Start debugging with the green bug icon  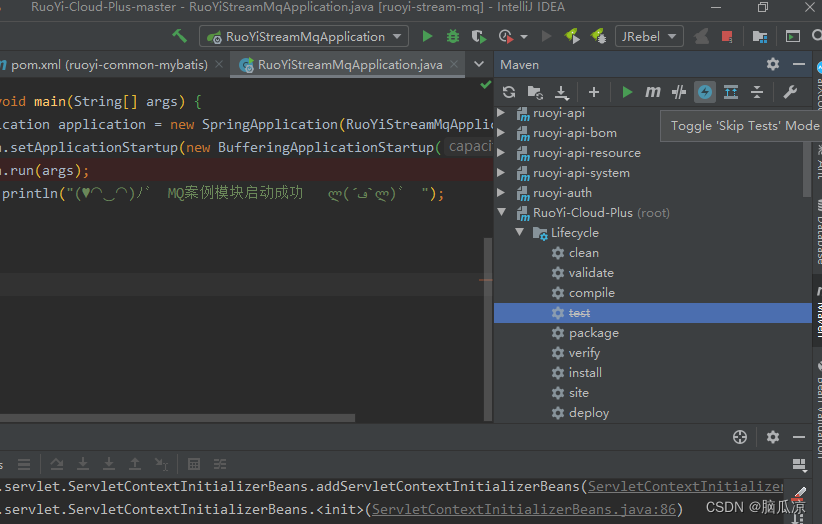coord(452,36)
